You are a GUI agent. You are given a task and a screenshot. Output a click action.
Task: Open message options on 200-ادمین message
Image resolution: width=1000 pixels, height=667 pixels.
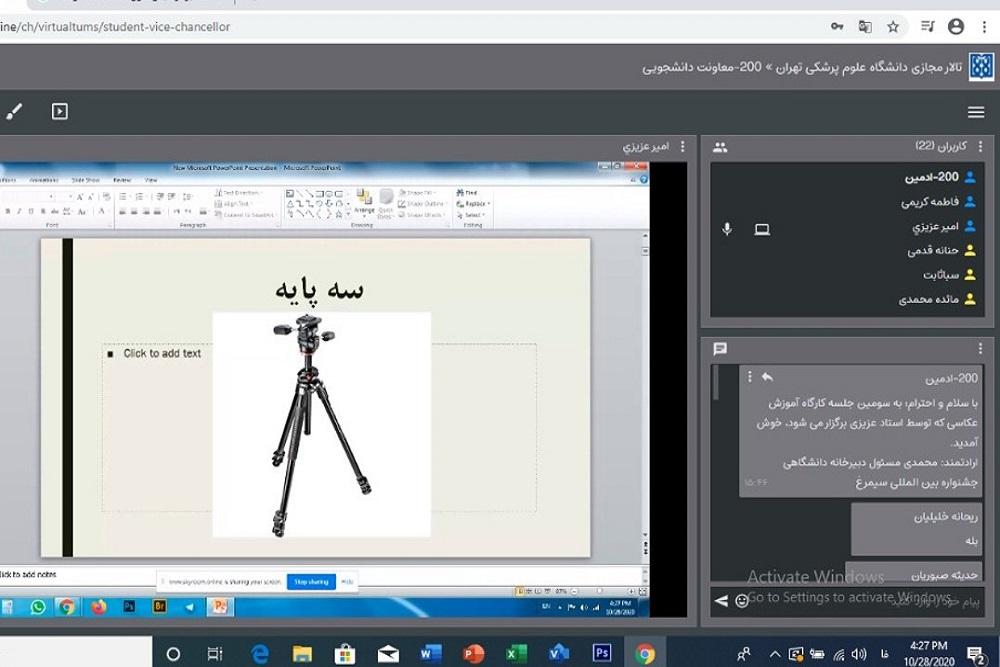point(749,377)
